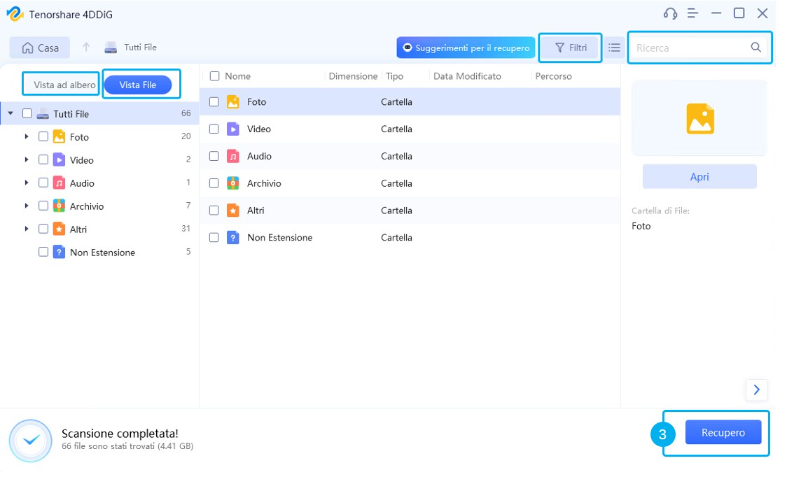Viewport: 787px width, 484px height.
Task: Click the blue next arrow in preview panel
Action: 756,390
